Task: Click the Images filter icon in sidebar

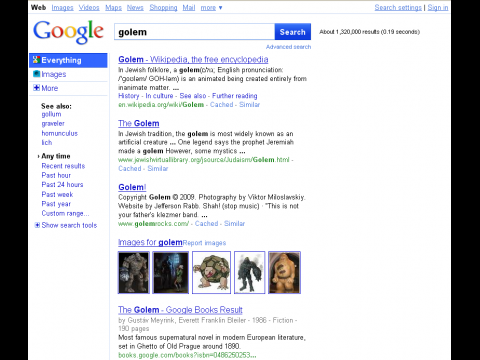Action: click(x=36, y=74)
